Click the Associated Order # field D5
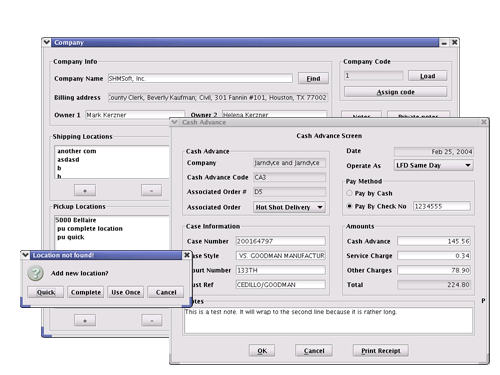 point(289,192)
